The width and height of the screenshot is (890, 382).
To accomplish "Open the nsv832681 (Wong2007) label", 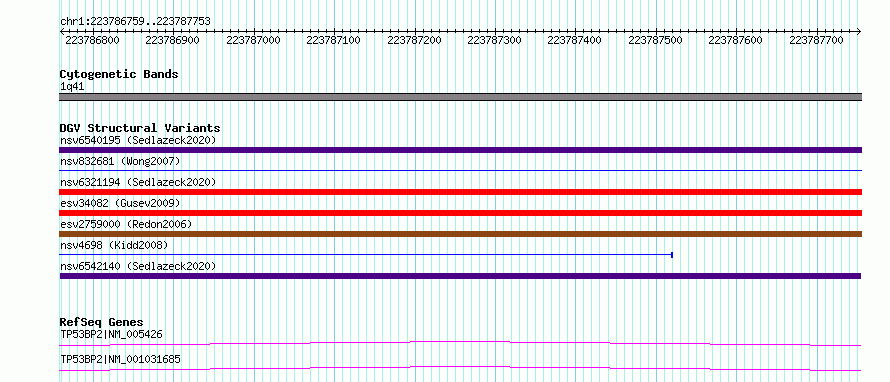I will pos(120,161).
